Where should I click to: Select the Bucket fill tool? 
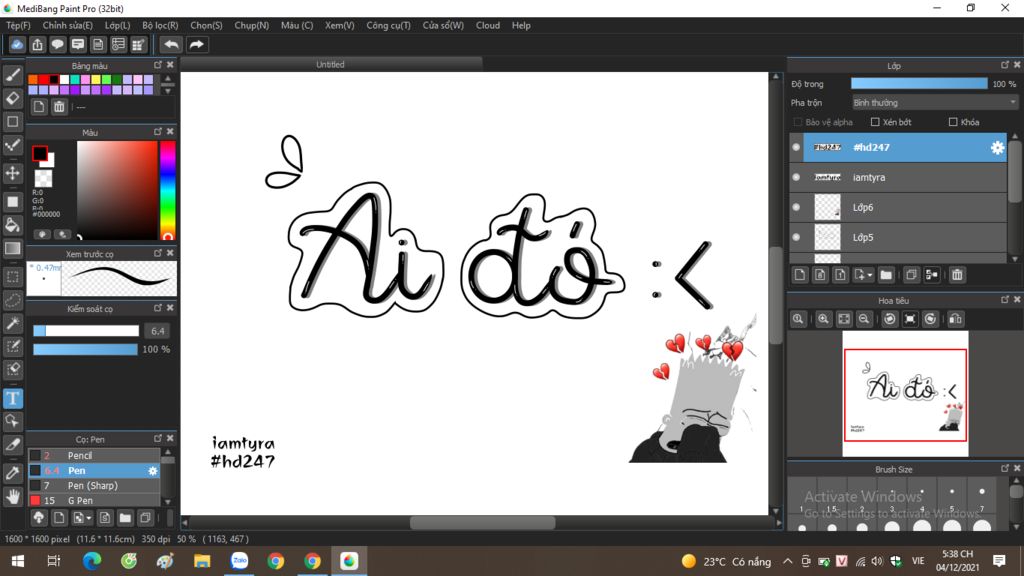pyautogui.click(x=12, y=225)
